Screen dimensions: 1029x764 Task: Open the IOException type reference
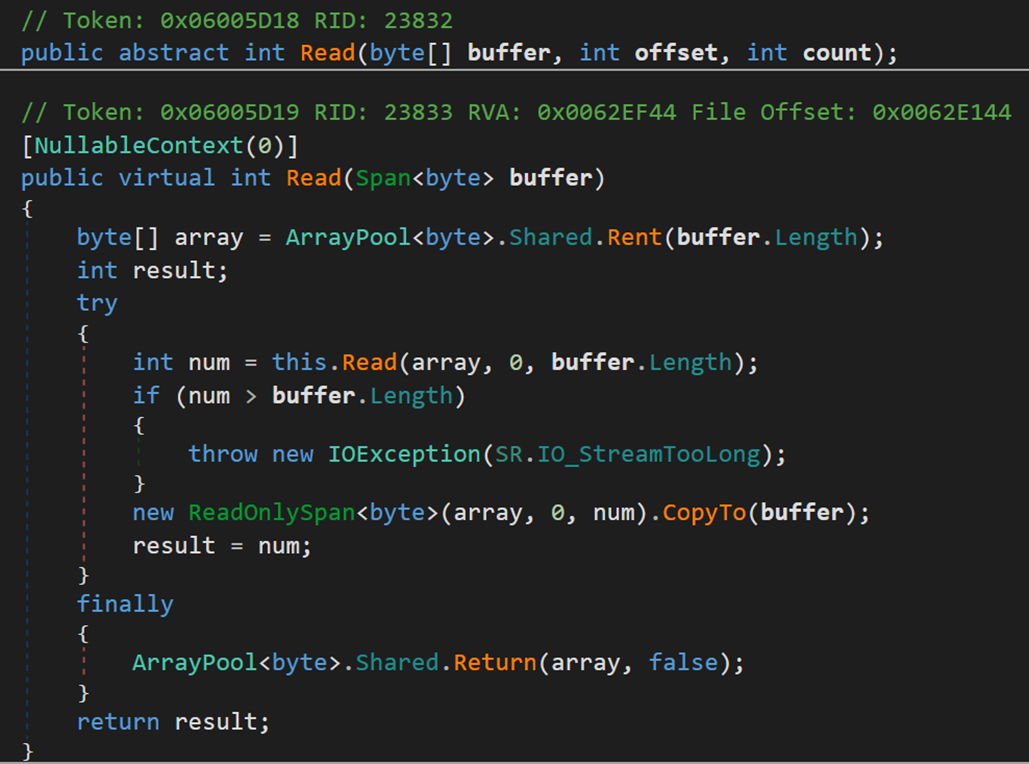click(x=404, y=454)
